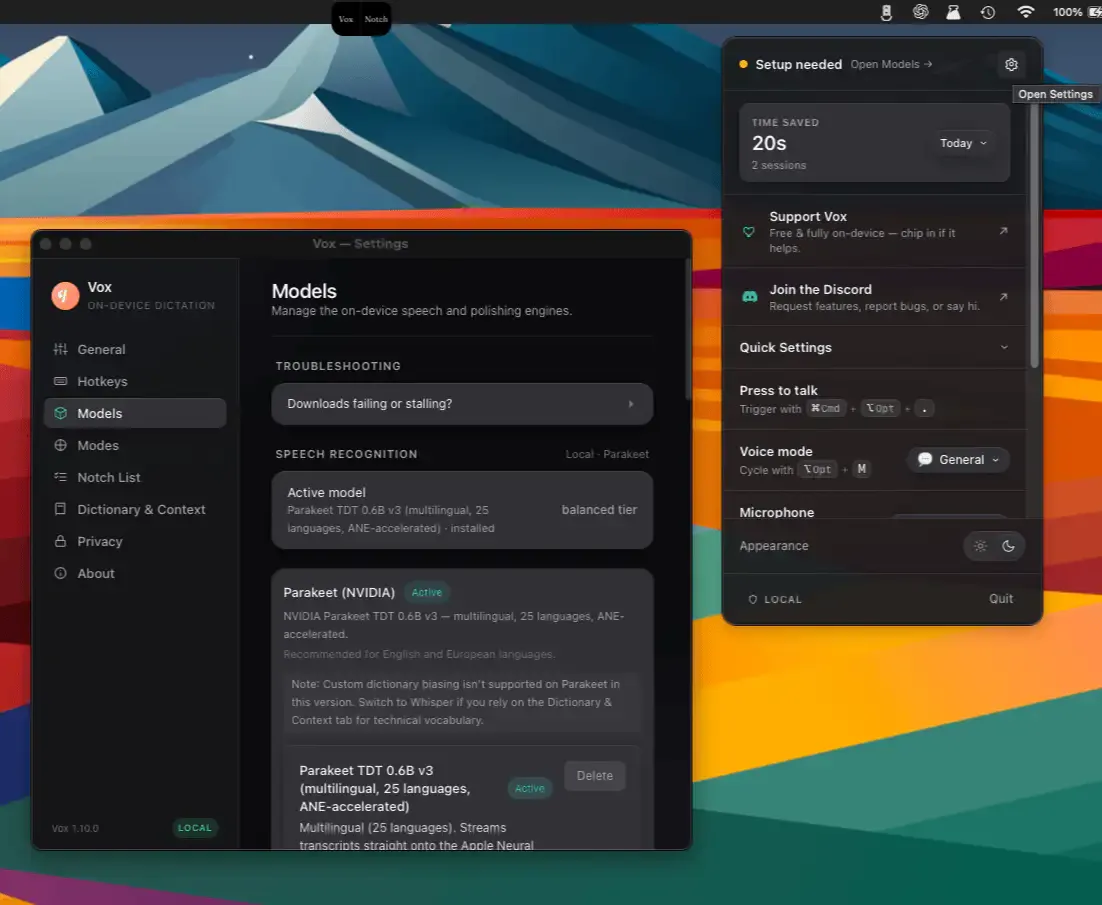Click the Hotkeys keyboard icon

(60, 382)
